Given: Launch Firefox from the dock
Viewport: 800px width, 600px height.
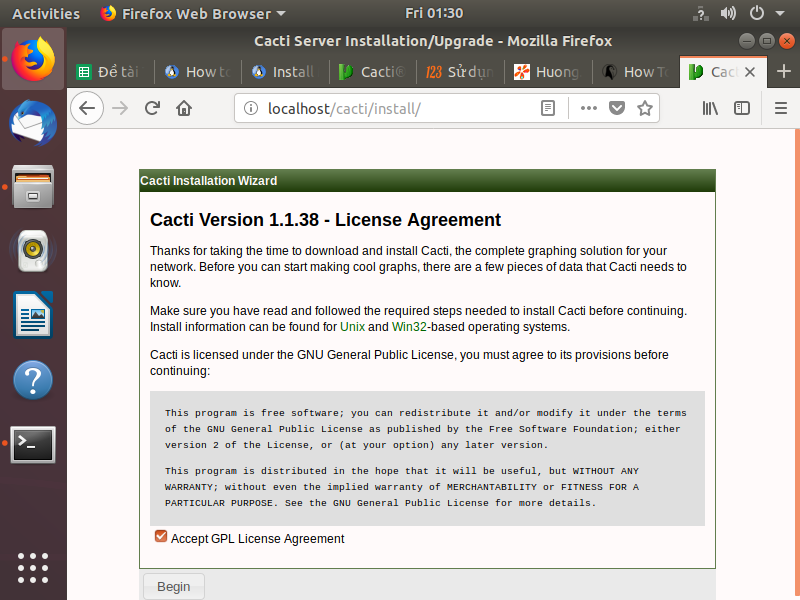Looking at the screenshot, I should point(33,59).
